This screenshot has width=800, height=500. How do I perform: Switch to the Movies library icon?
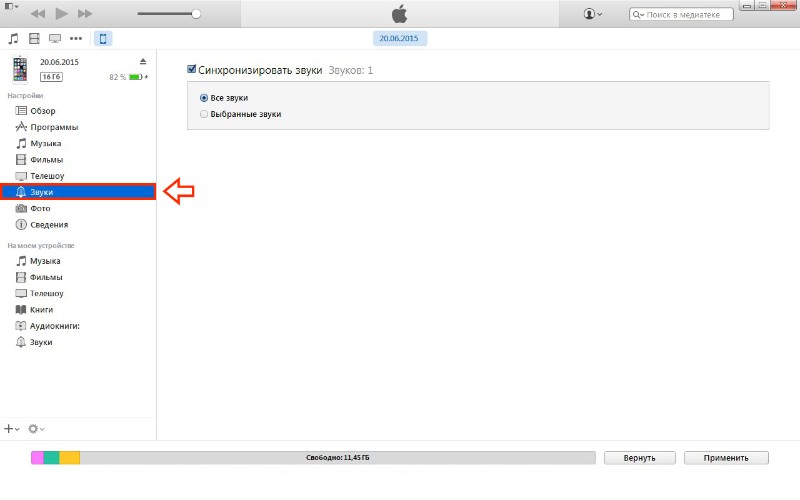click(x=34, y=38)
